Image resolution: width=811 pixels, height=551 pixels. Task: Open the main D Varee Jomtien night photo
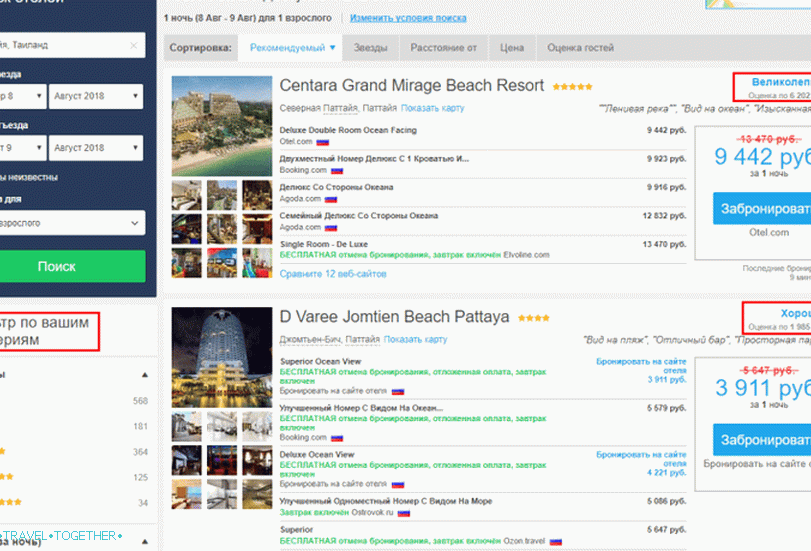[x=222, y=358]
